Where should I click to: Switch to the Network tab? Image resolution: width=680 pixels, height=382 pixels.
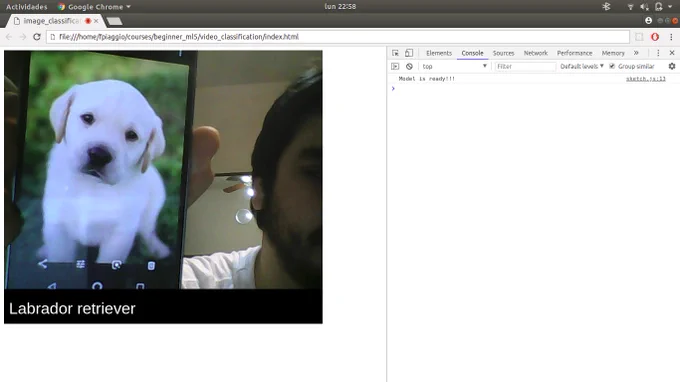(x=536, y=53)
